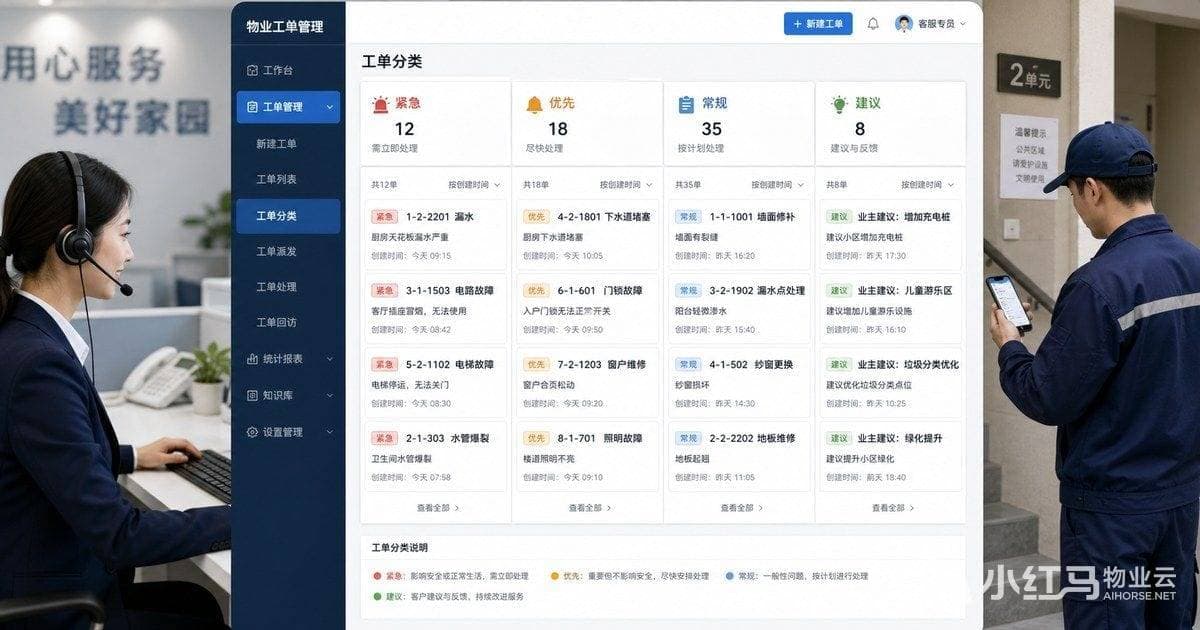This screenshot has height=630, width=1200.
Task: Open ticket 3-1-1503 电路故障
Action: pos(435,308)
